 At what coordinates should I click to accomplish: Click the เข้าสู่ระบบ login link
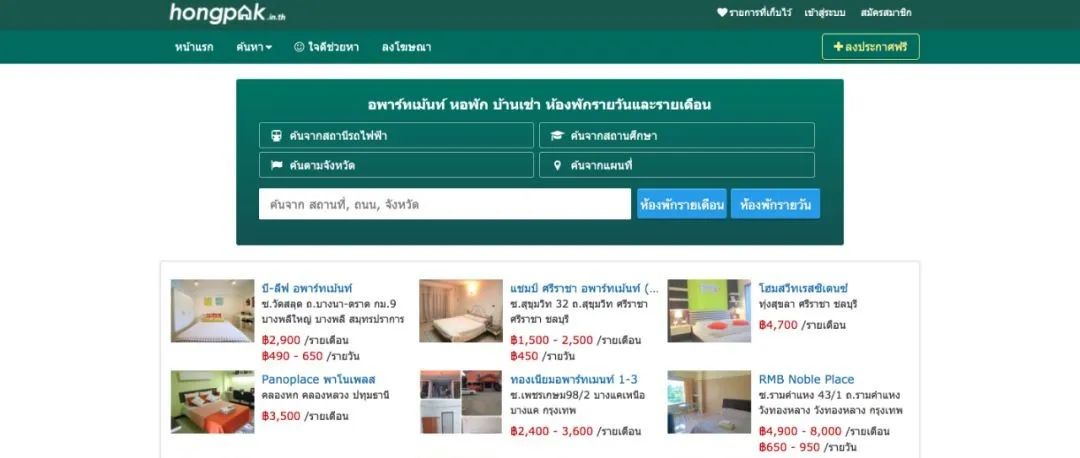pos(825,12)
